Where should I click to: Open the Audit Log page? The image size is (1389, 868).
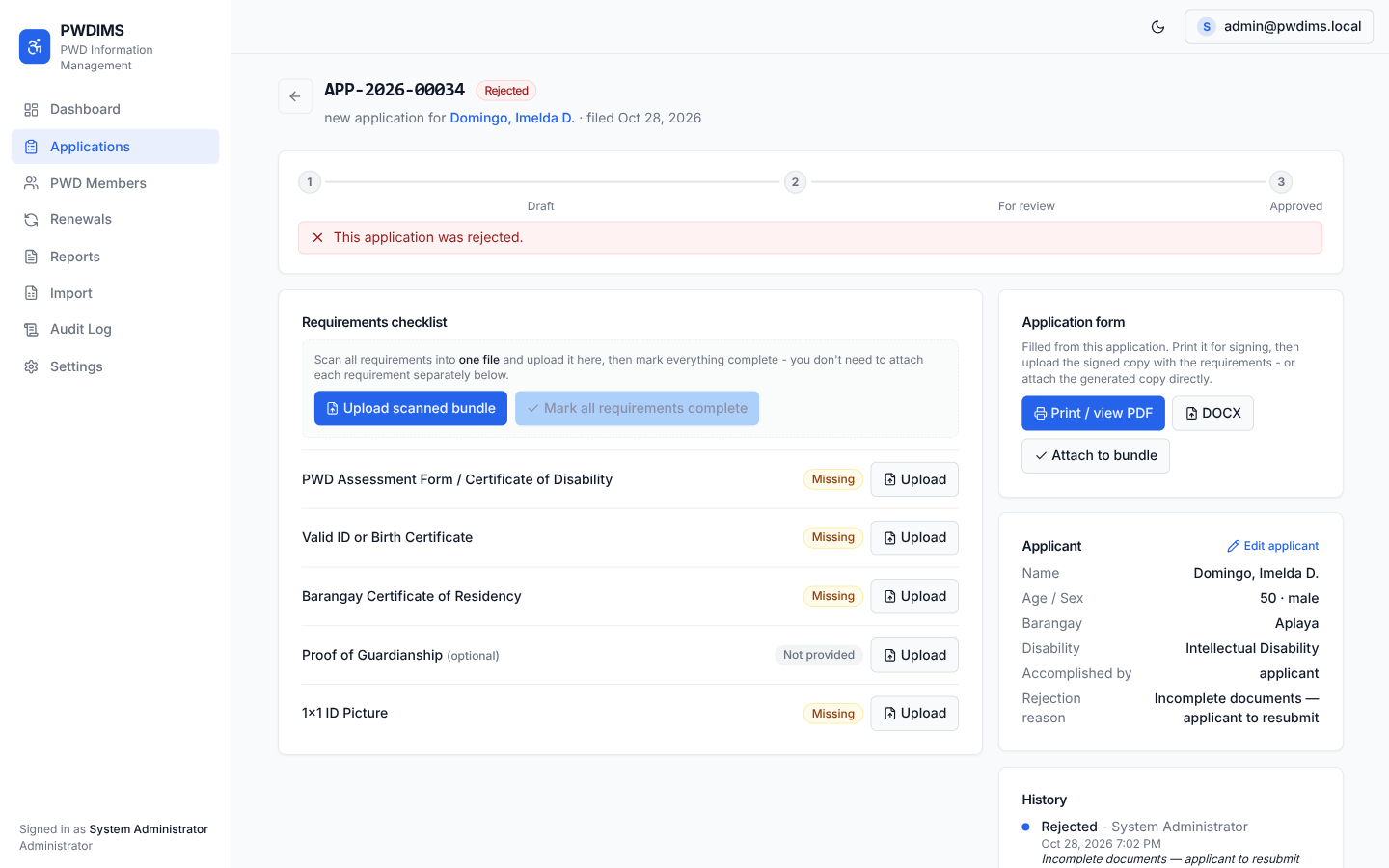[115, 330]
